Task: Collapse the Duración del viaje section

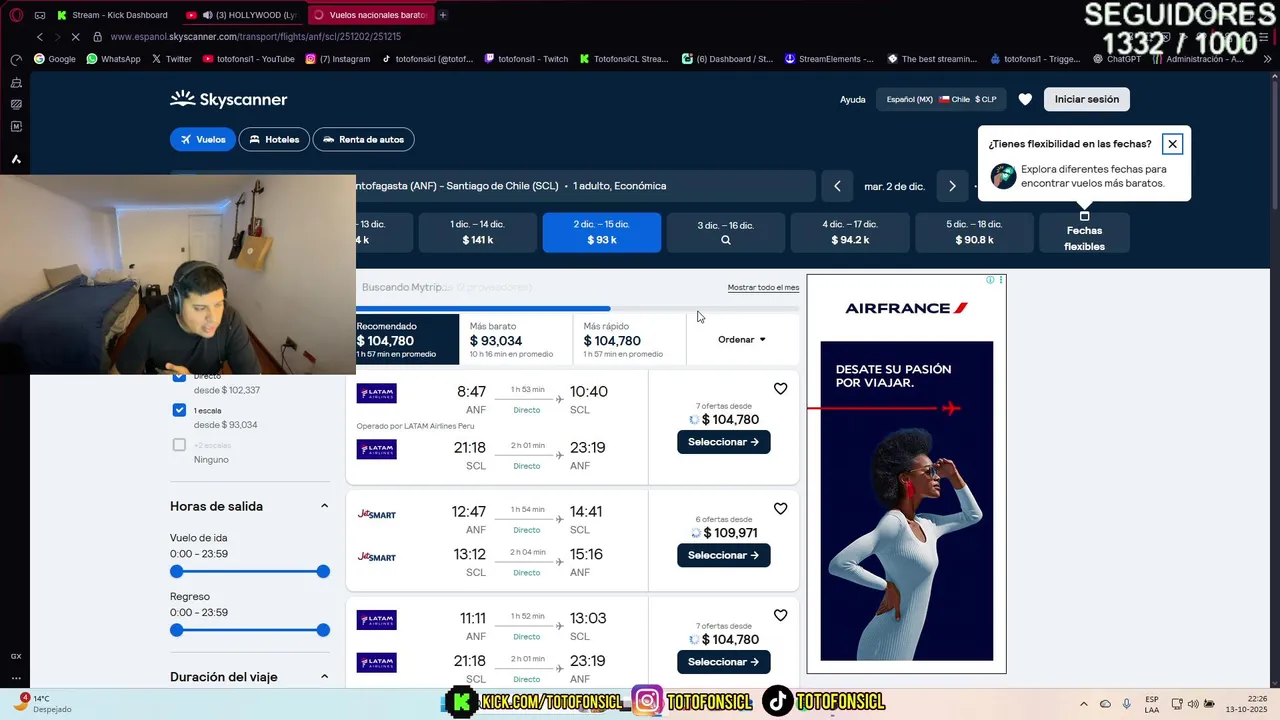Action: 324,677
